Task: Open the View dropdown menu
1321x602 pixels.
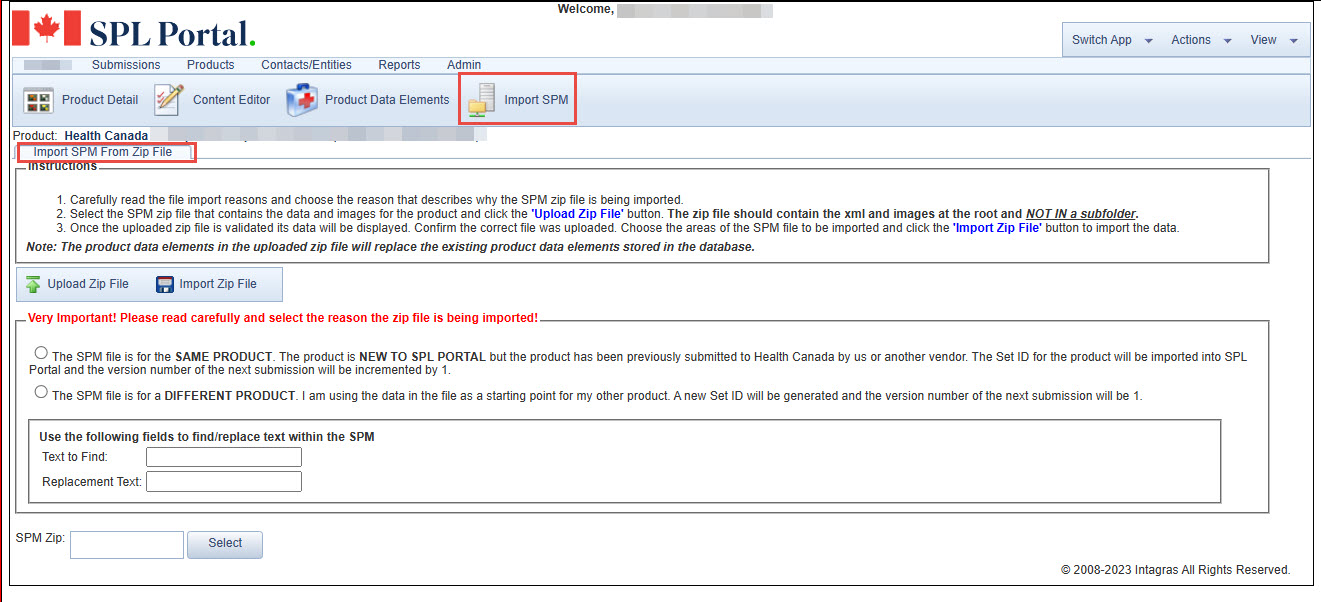Action: coord(1273,40)
